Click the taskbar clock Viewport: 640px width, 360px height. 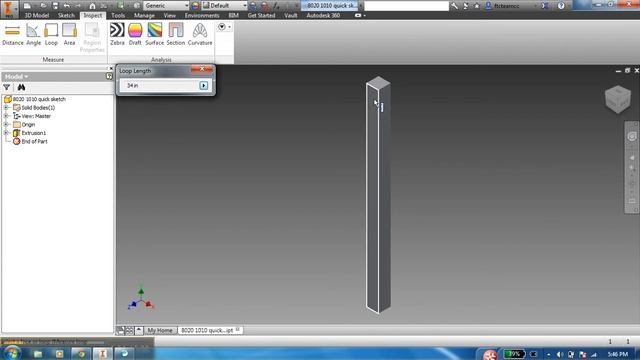[x=618, y=354]
